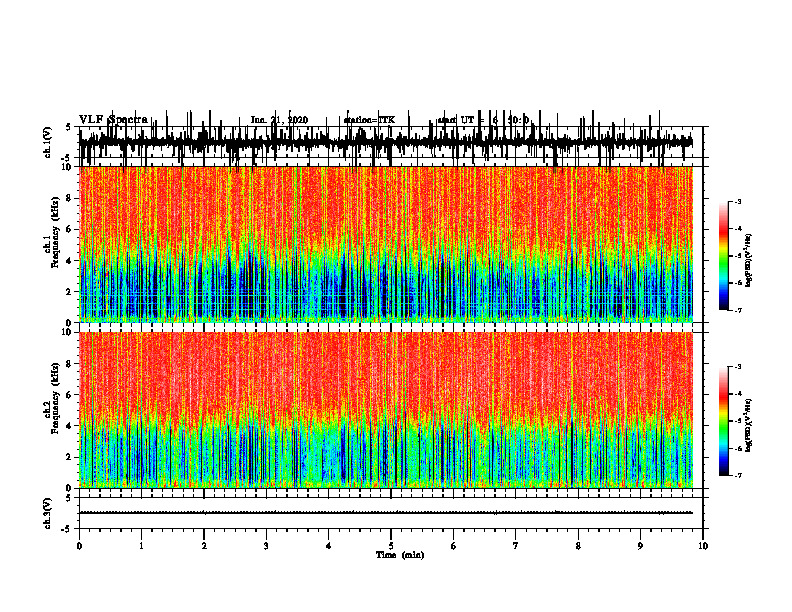Click the "8" kHz tick on ch.1 frequency axis
Viewport: 792px width, 612px height.
click(x=69, y=198)
